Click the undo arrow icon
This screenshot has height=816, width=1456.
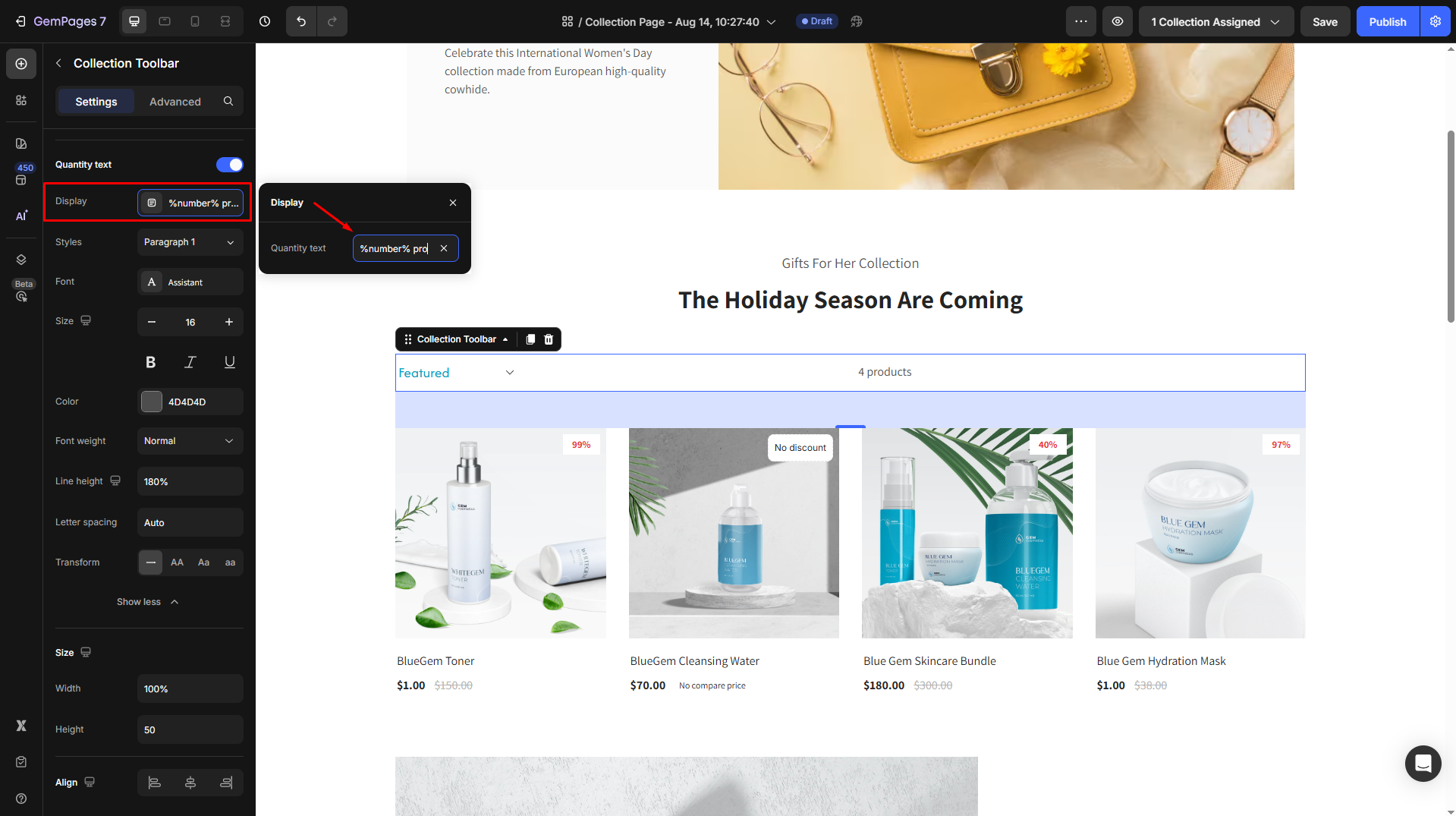click(301, 21)
